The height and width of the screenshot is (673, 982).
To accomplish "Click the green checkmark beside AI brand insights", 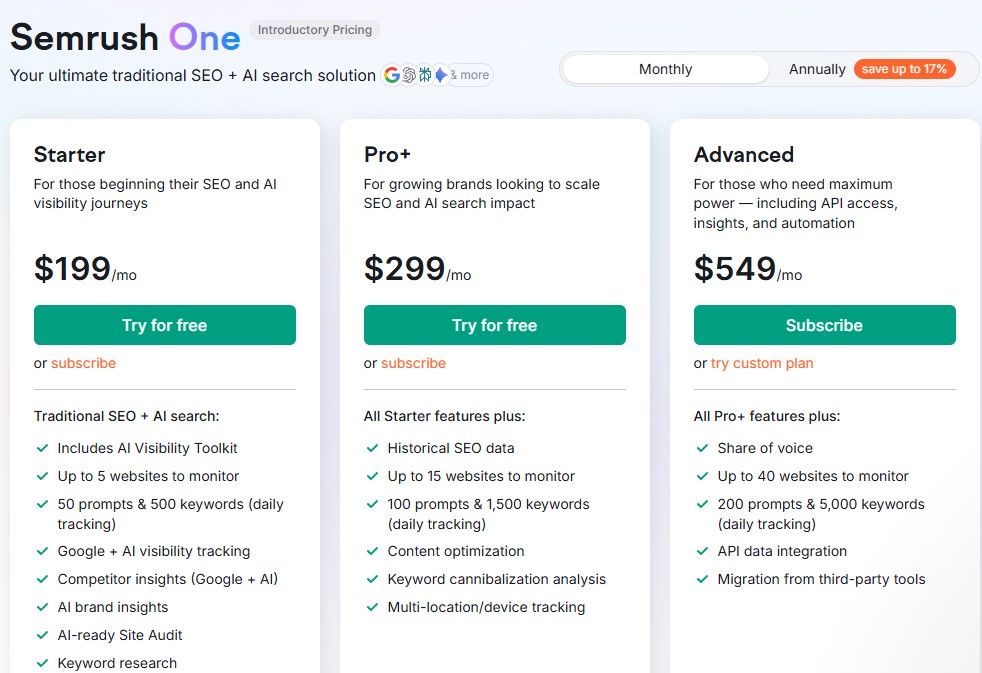I will [x=43, y=607].
